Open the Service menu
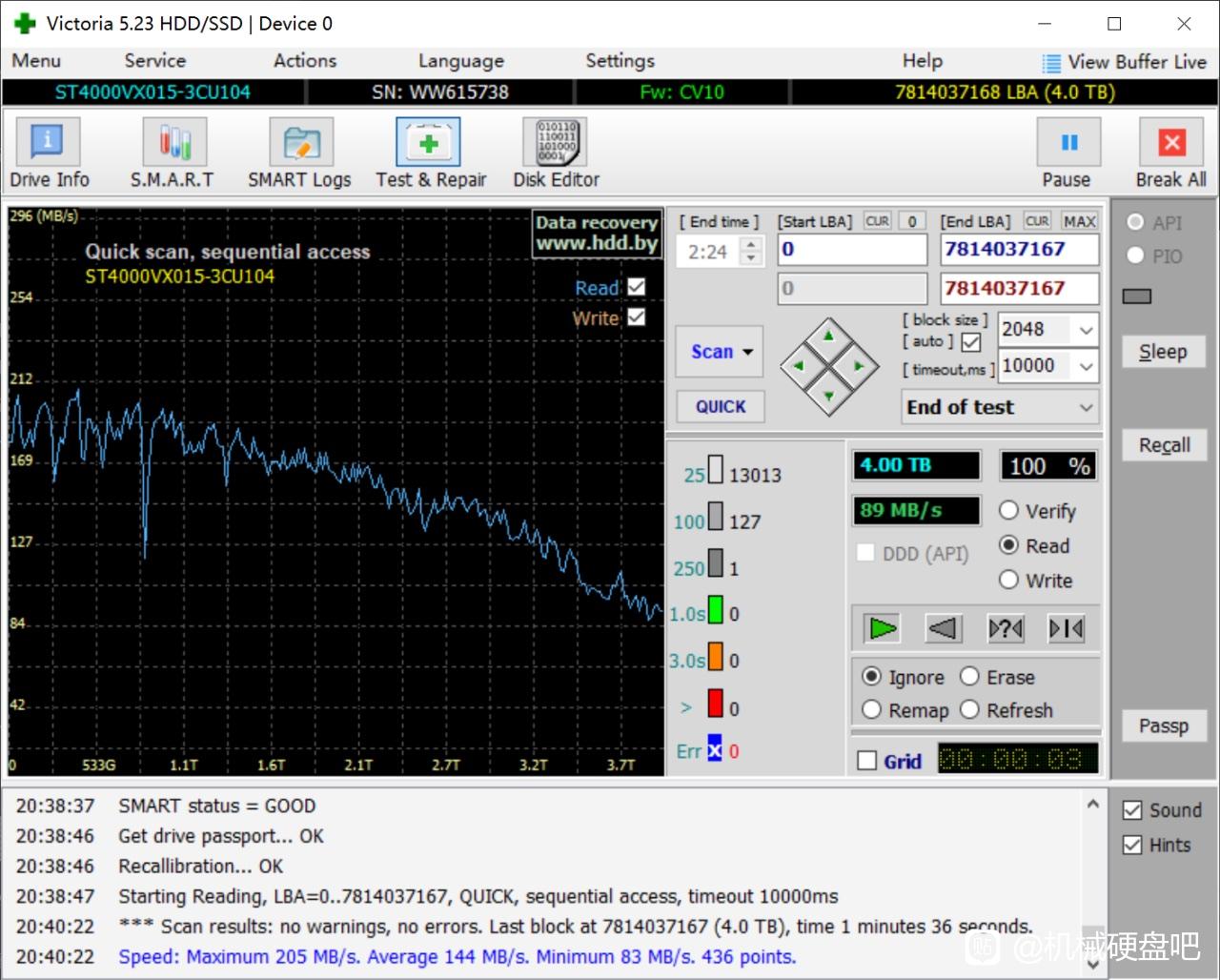1220x980 pixels. (x=155, y=61)
